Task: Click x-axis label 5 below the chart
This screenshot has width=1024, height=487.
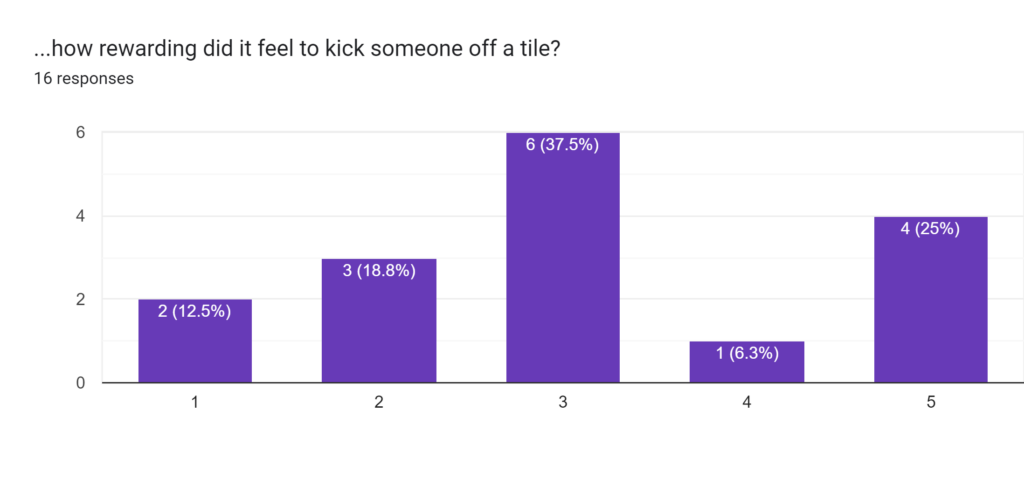Action: pyautogui.click(x=931, y=401)
